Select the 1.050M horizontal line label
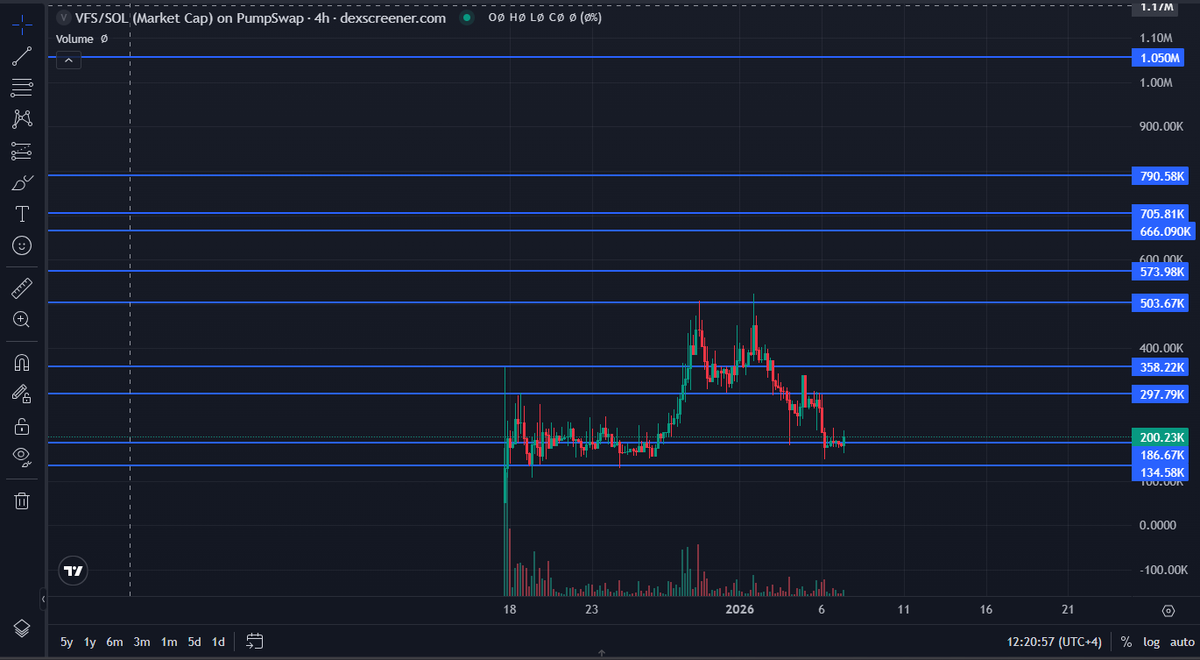The width and height of the screenshot is (1200, 660). pos(1160,58)
